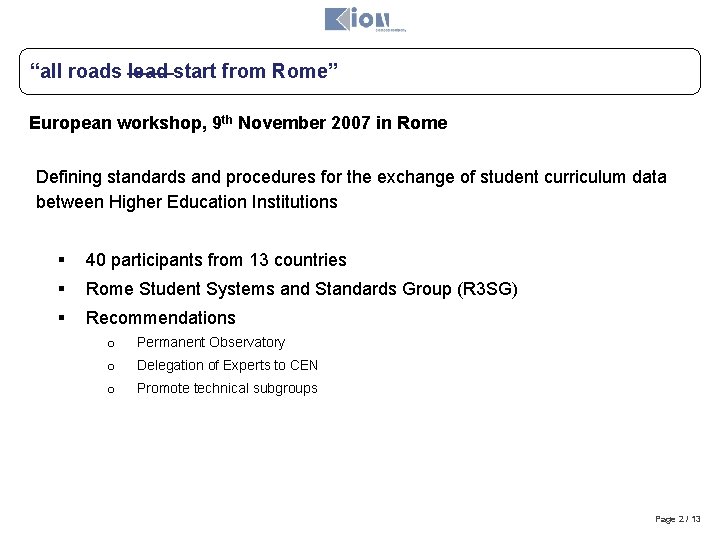Select the "Permanent Observatory" sub-item
This screenshot has width=720, height=540.
tap(211, 342)
